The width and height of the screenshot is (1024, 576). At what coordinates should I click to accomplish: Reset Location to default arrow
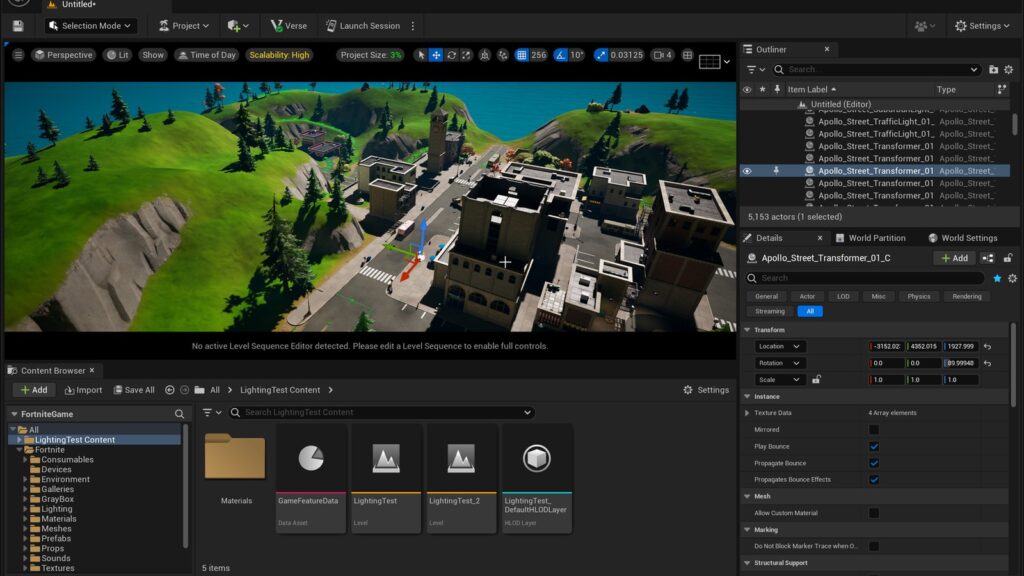click(987, 346)
